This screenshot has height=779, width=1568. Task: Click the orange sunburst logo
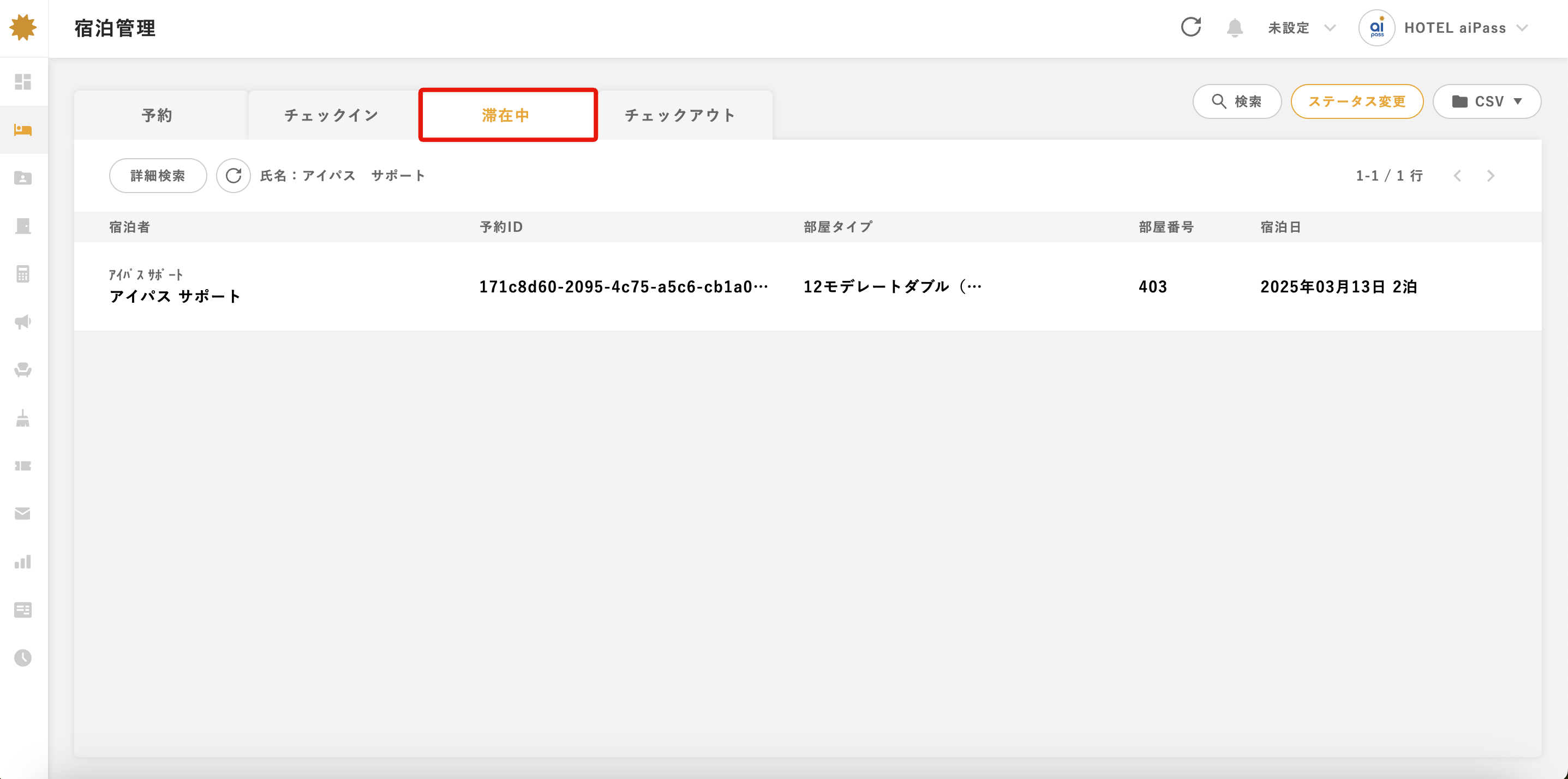click(23, 27)
